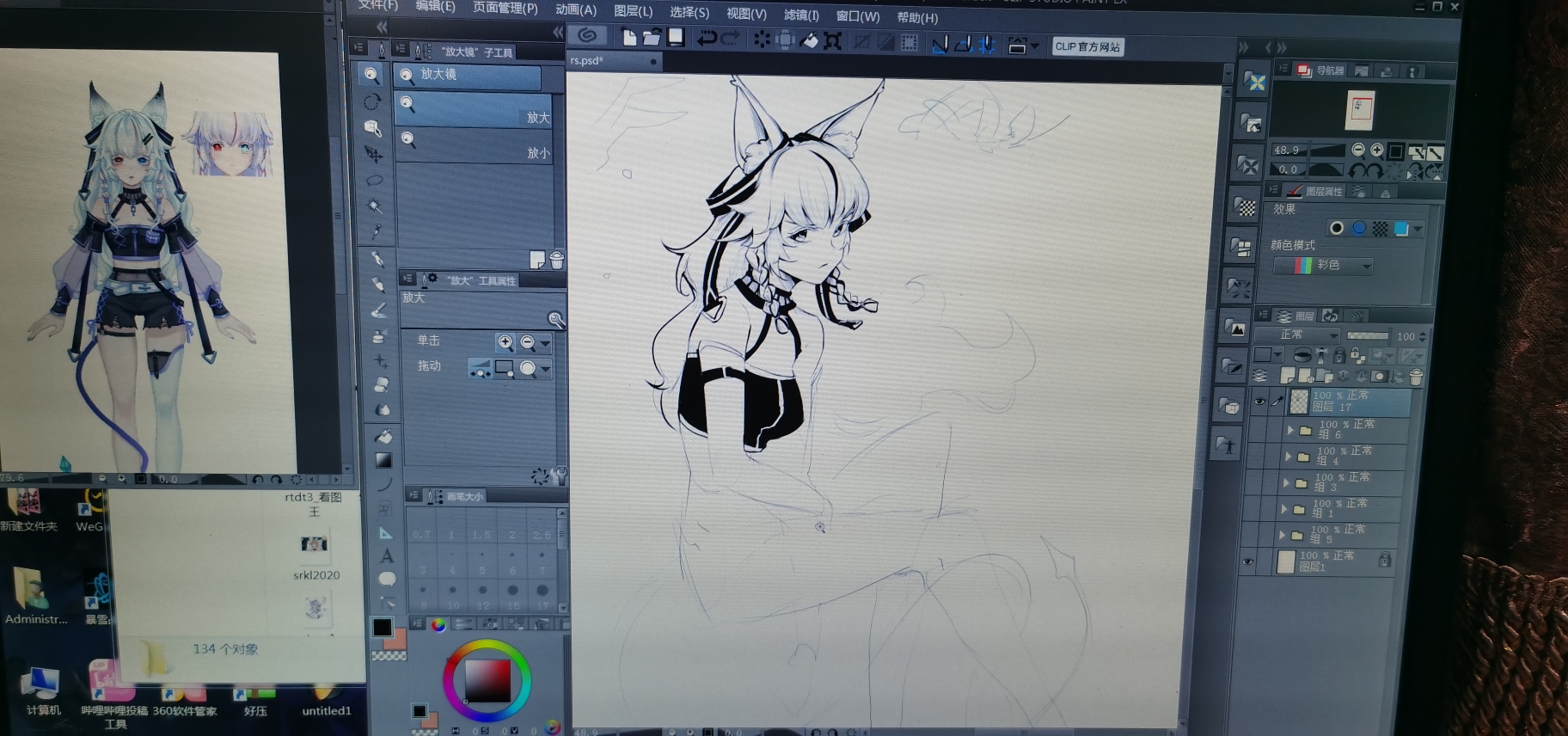The image size is (1568, 736).
Task: Click the Fill icon in the command bar
Action: [x=809, y=40]
